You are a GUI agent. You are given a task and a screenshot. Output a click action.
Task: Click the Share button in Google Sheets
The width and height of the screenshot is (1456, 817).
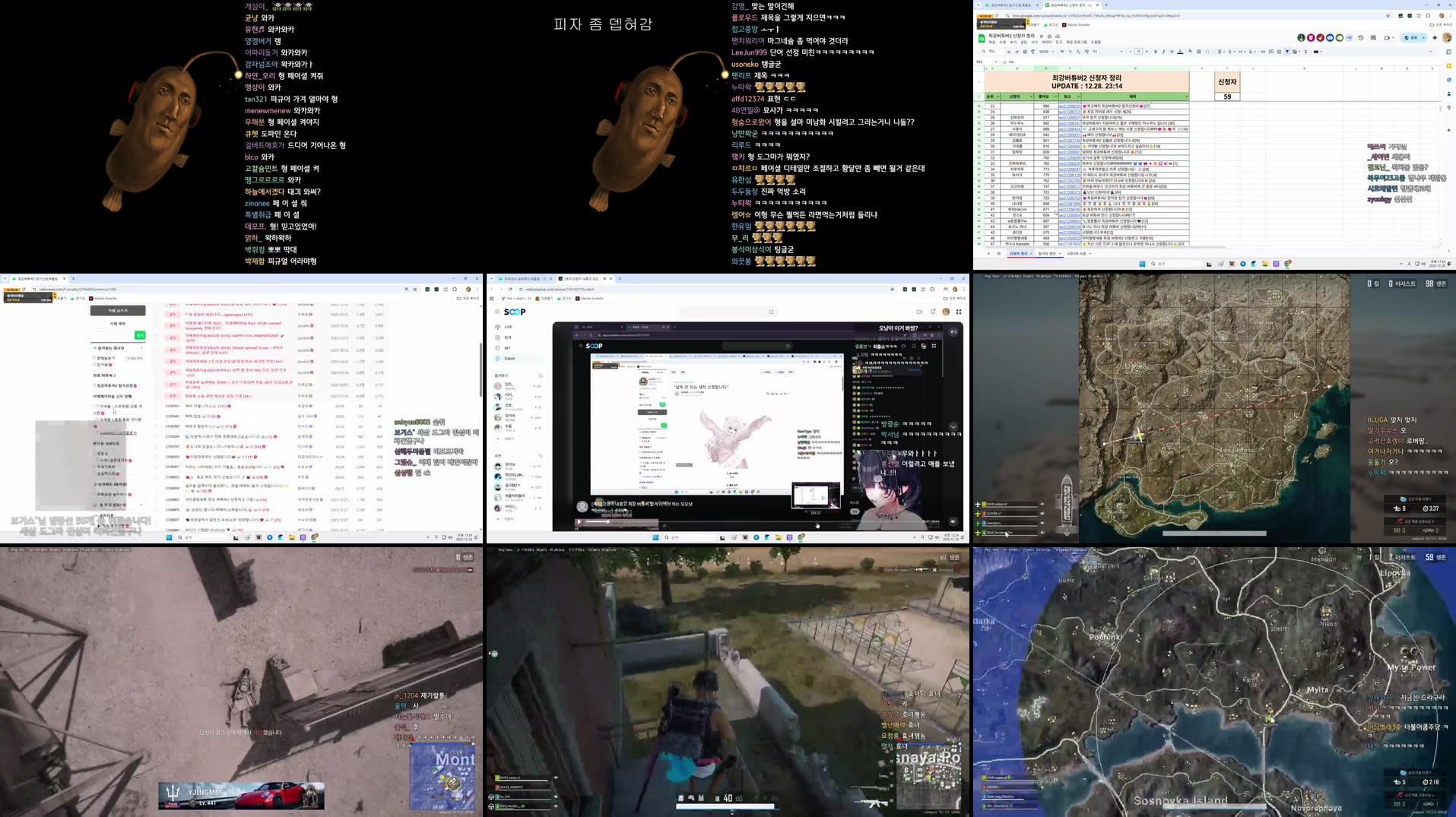point(1413,37)
